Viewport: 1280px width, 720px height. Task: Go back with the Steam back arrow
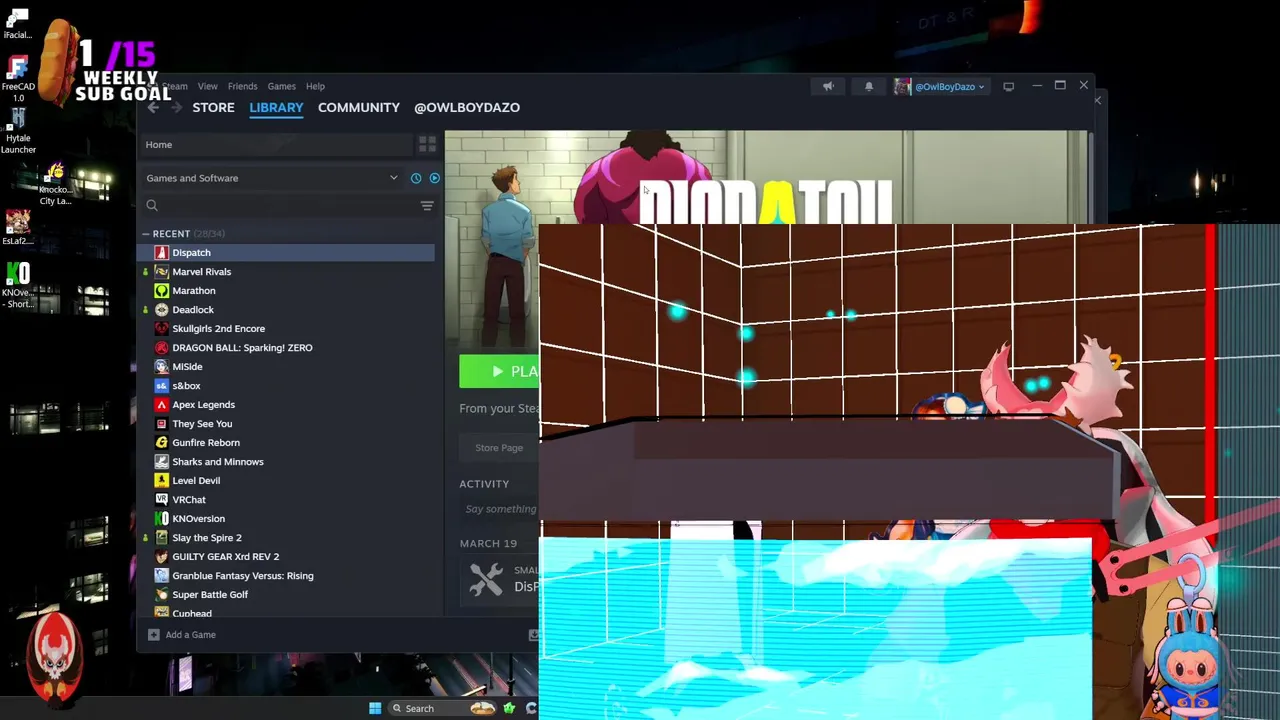(153, 107)
